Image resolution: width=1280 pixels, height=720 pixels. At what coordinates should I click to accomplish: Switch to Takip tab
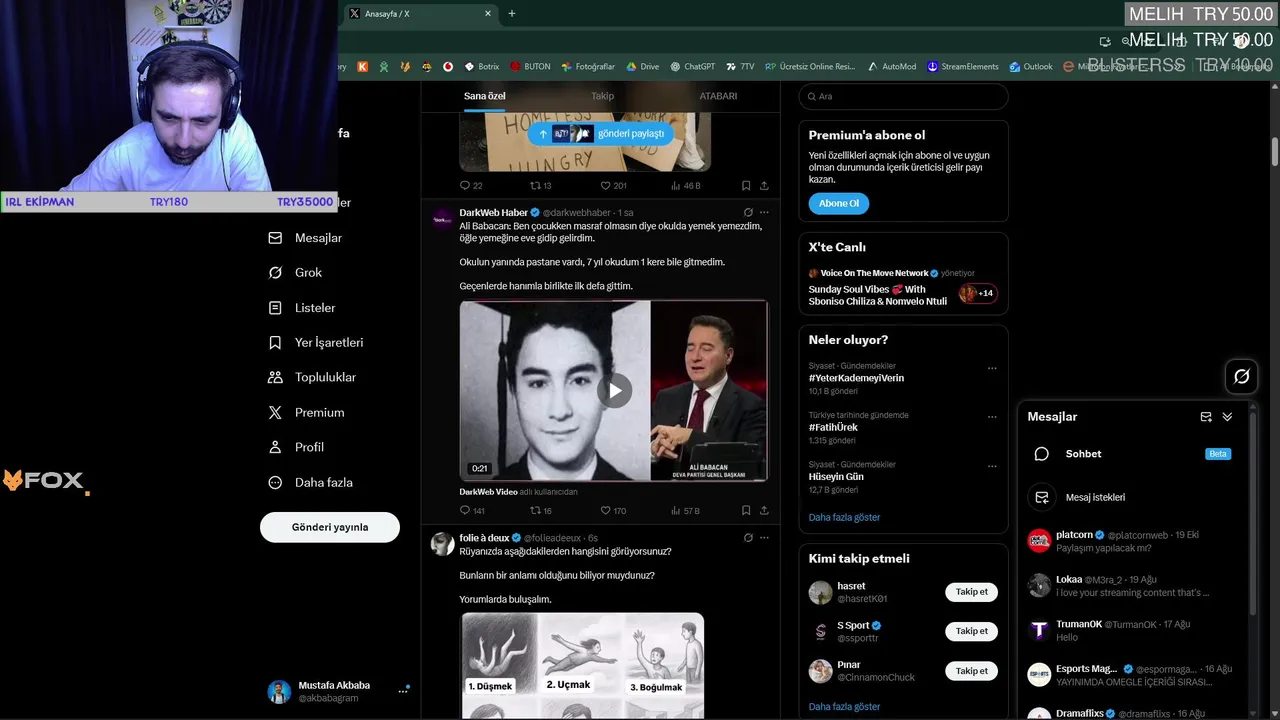(602, 96)
